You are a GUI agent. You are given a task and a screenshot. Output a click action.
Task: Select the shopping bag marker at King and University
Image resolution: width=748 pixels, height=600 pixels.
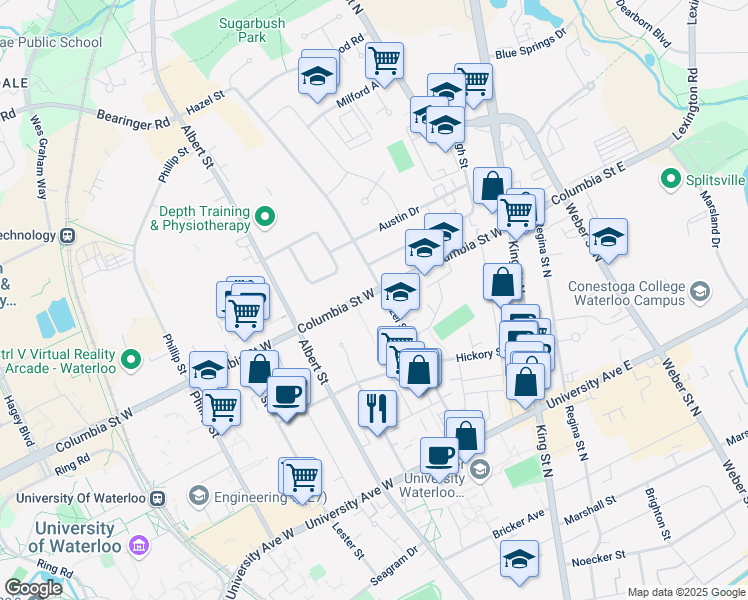click(525, 382)
